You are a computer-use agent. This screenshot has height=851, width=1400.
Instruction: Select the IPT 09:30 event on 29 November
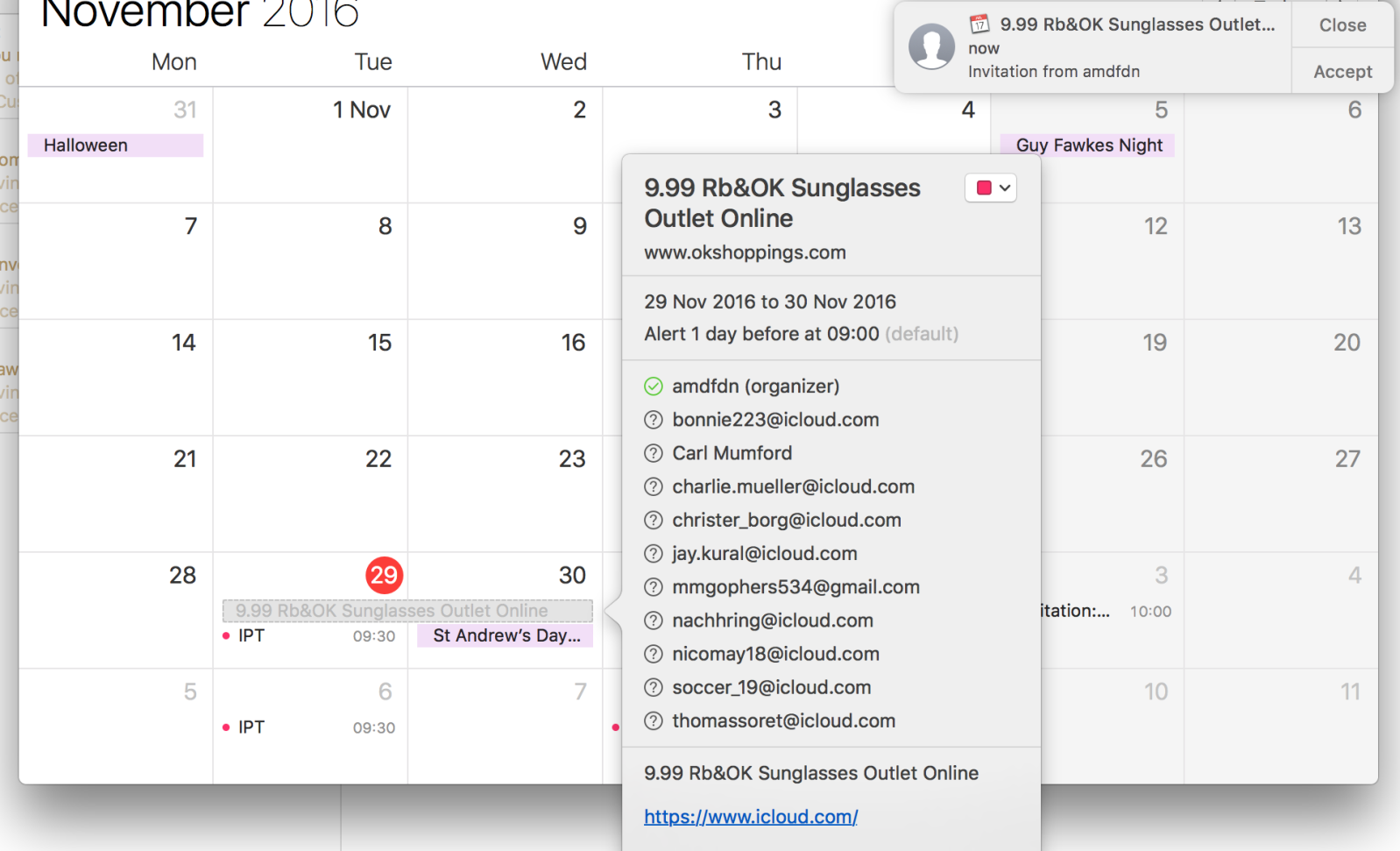[x=309, y=636]
